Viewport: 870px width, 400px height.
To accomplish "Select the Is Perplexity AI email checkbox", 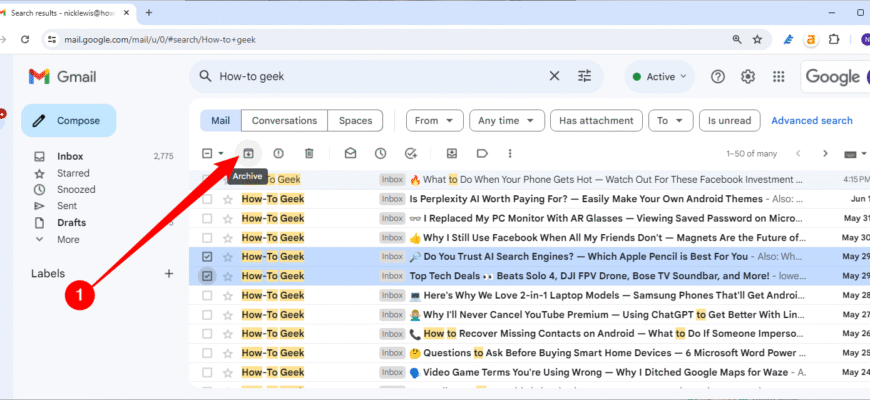I will click(207, 199).
